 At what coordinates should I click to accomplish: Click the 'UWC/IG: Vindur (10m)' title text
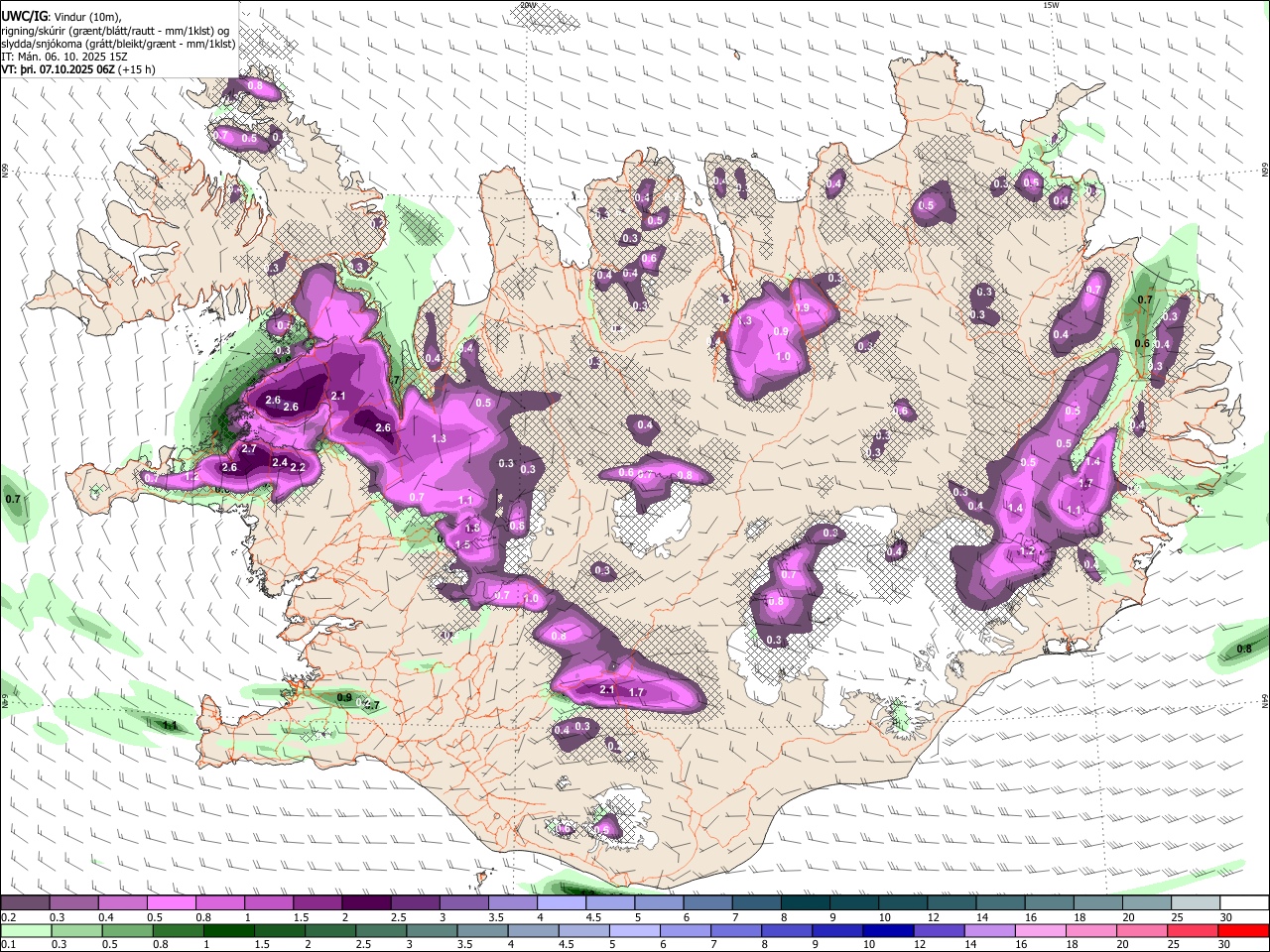pyautogui.click(x=62, y=16)
